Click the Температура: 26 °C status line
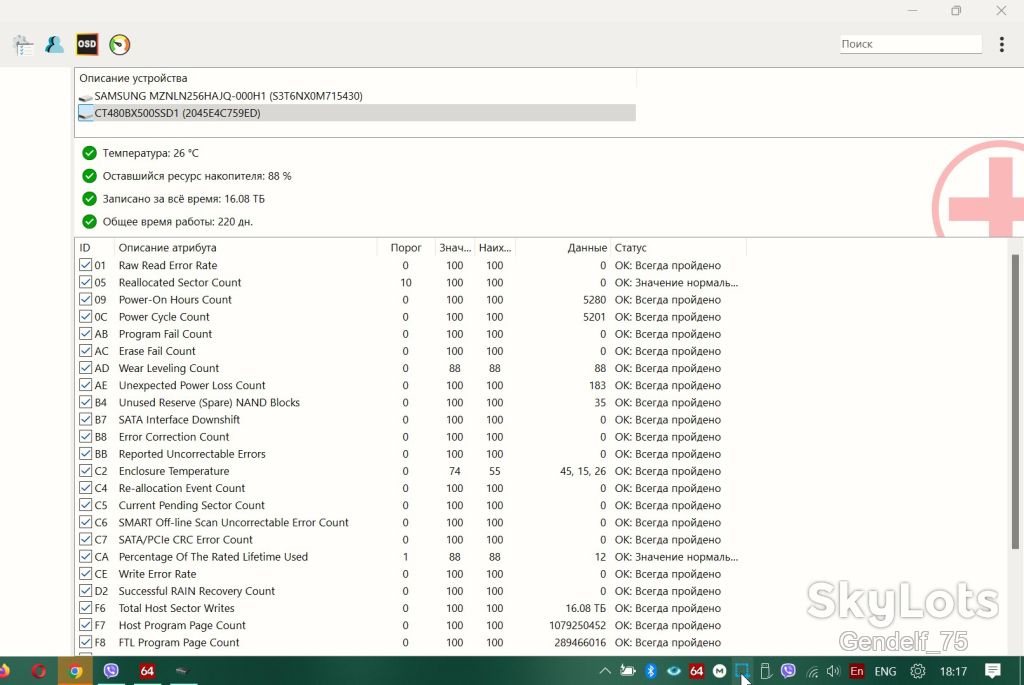 point(140,153)
